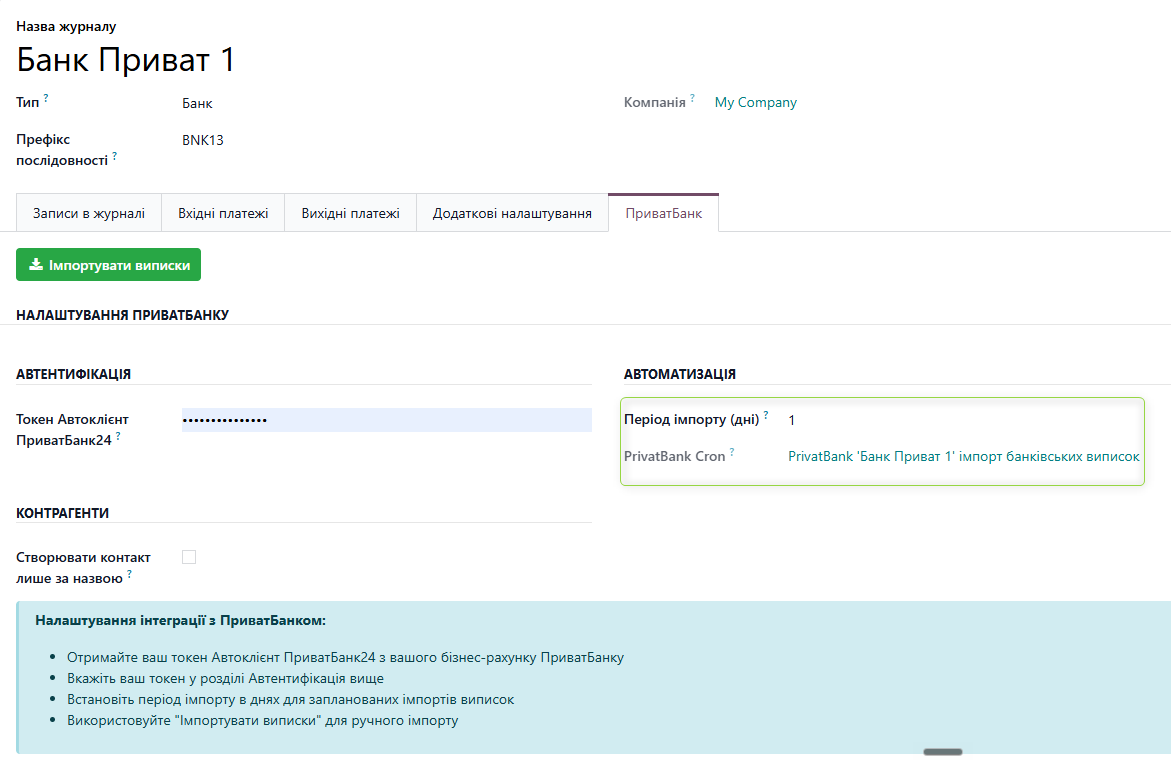Viewport: 1171px width, 760px height.
Task: Select the ПриватБанк tab
Action: pyautogui.click(x=664, y=214)
